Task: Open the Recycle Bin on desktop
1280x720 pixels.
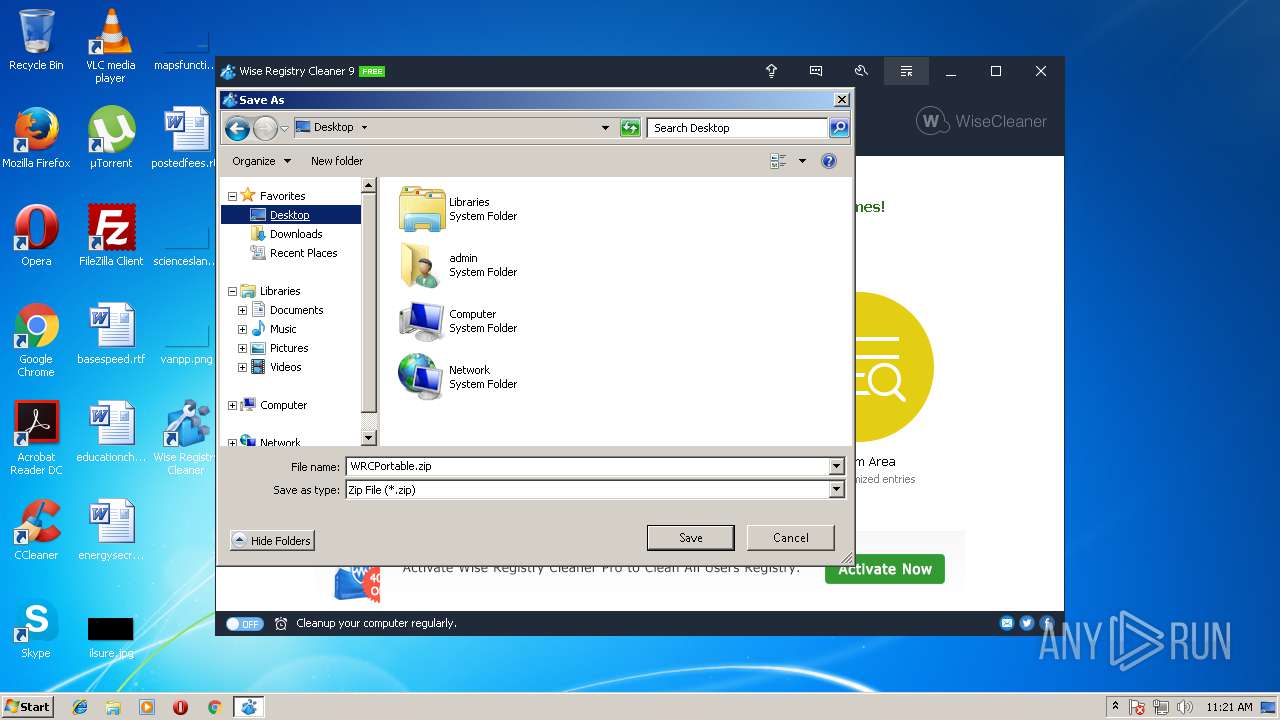Action: [x=36, y=40]
